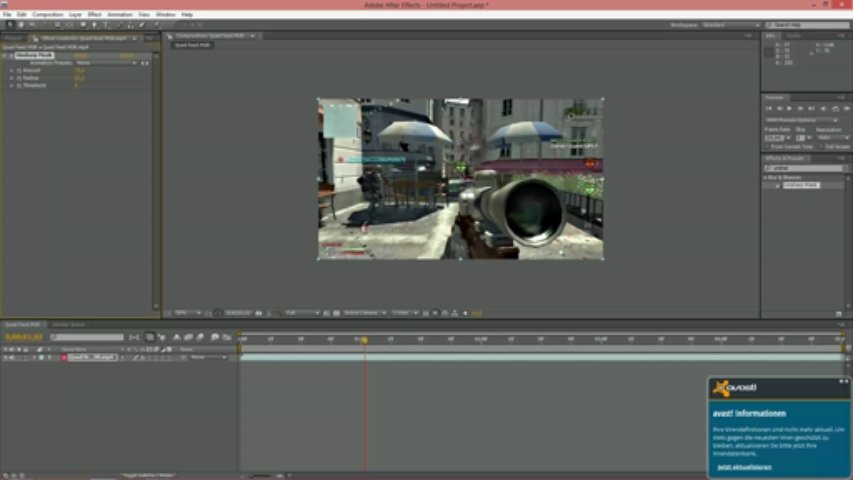Open the Composition menu
Image resolution: width=853 pixels, height=480 pixels.
coord(47,15)
